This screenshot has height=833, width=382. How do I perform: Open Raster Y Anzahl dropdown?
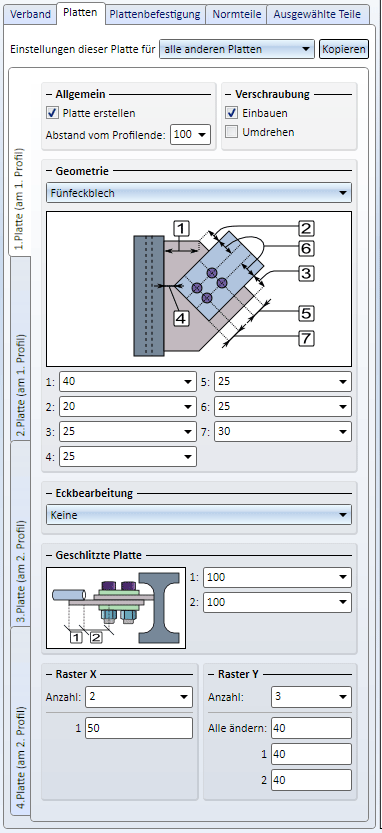click(x=311, y=697)
